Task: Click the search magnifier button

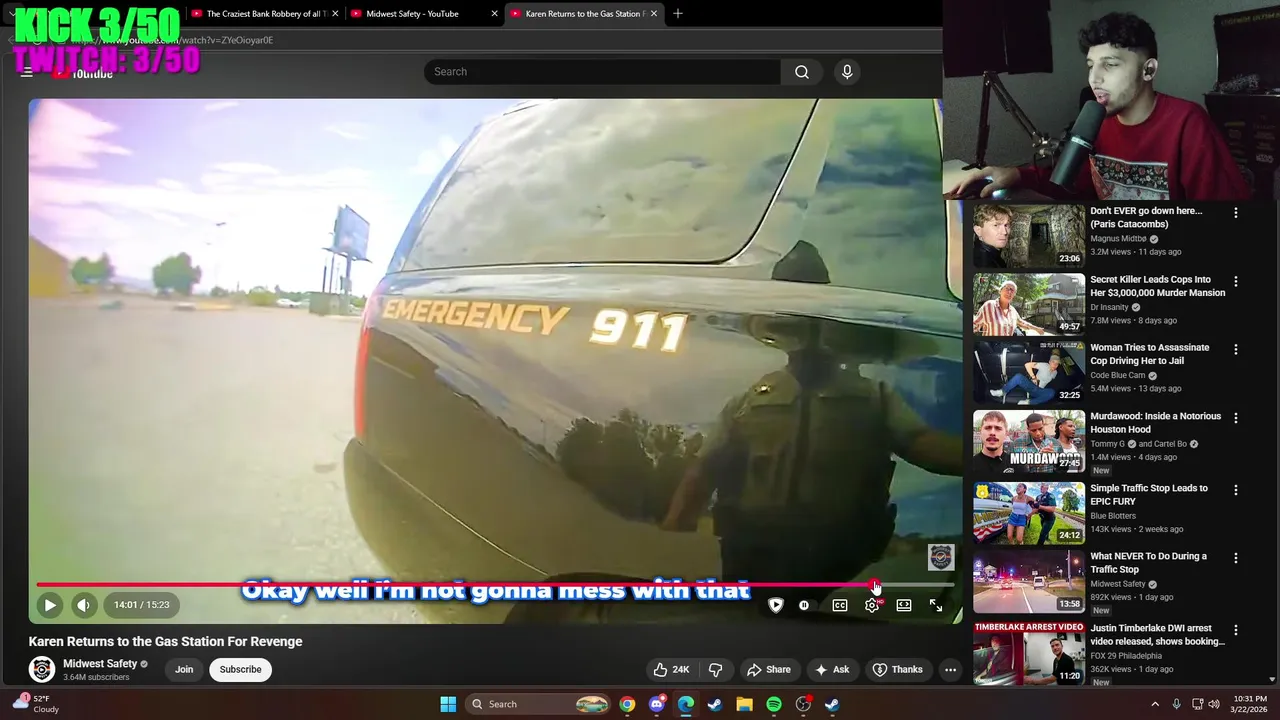Action: pos(801,72)
